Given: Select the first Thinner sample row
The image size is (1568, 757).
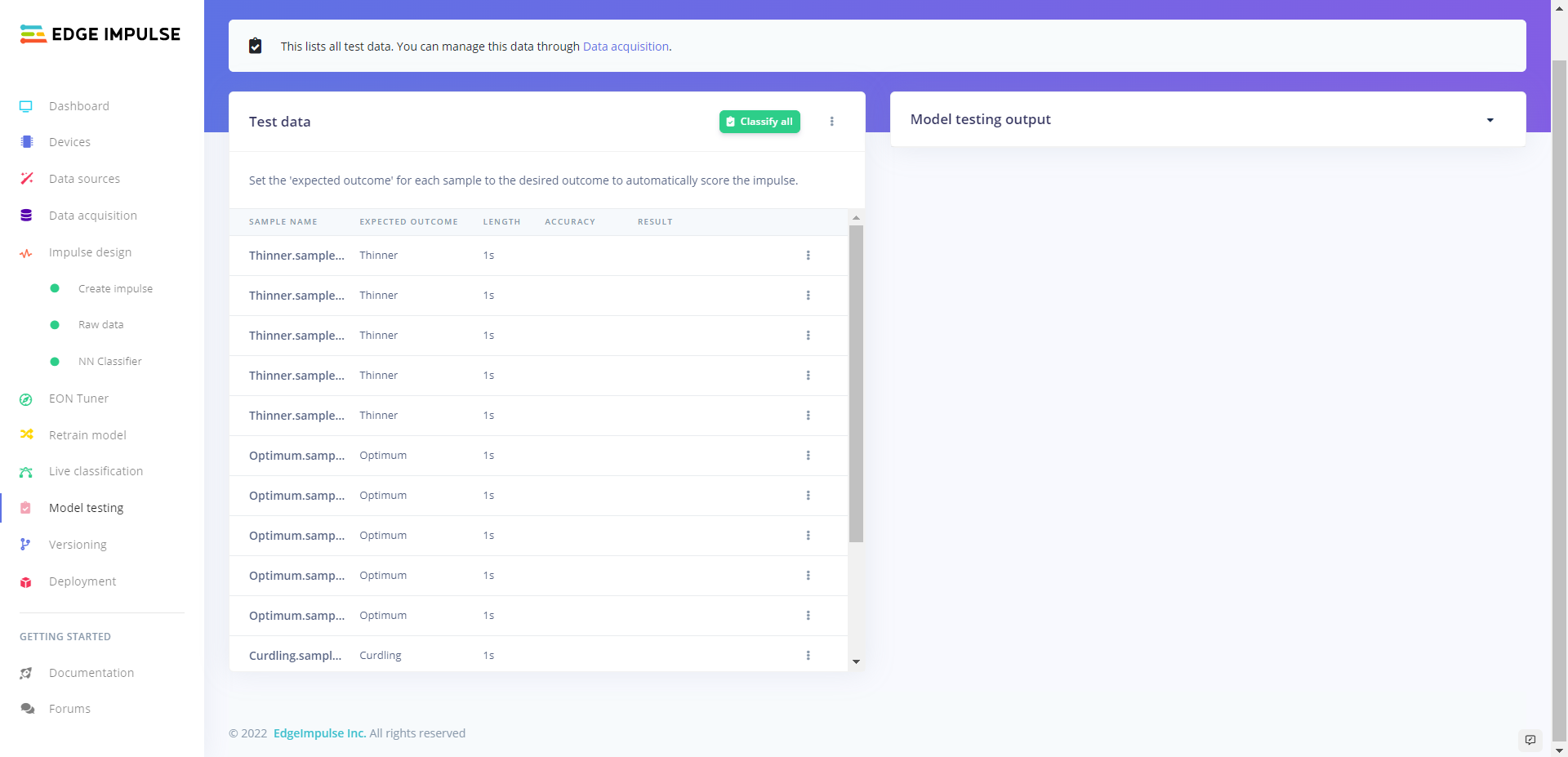Looking at the screenshot, I should [x=296, y=256].
